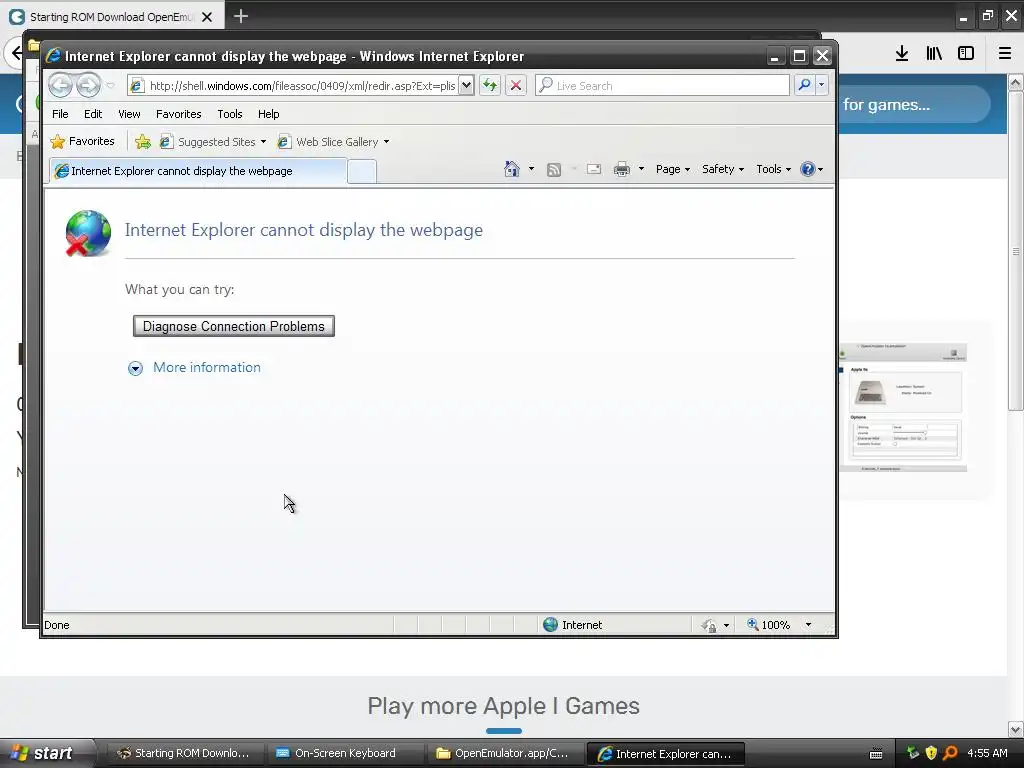
Task: Click the RSS feeds icon
Action: coord(554,170)
